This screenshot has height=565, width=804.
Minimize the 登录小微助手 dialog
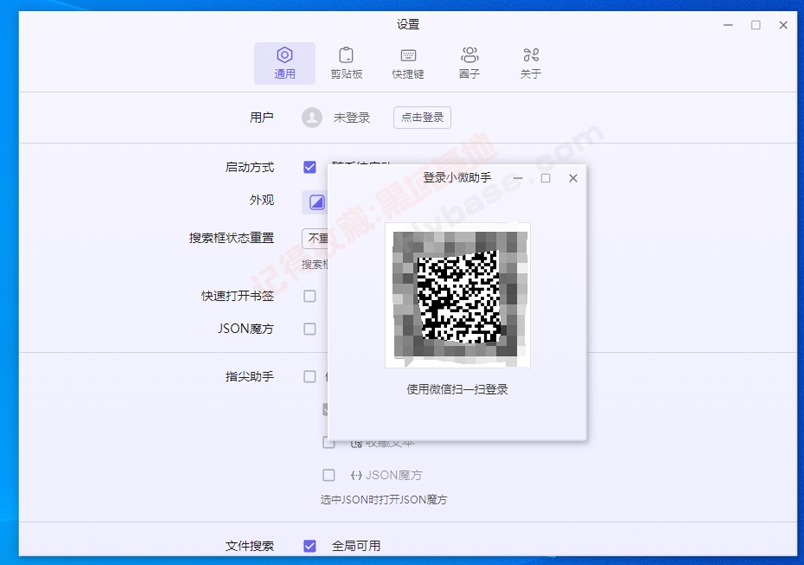(518, 178)
